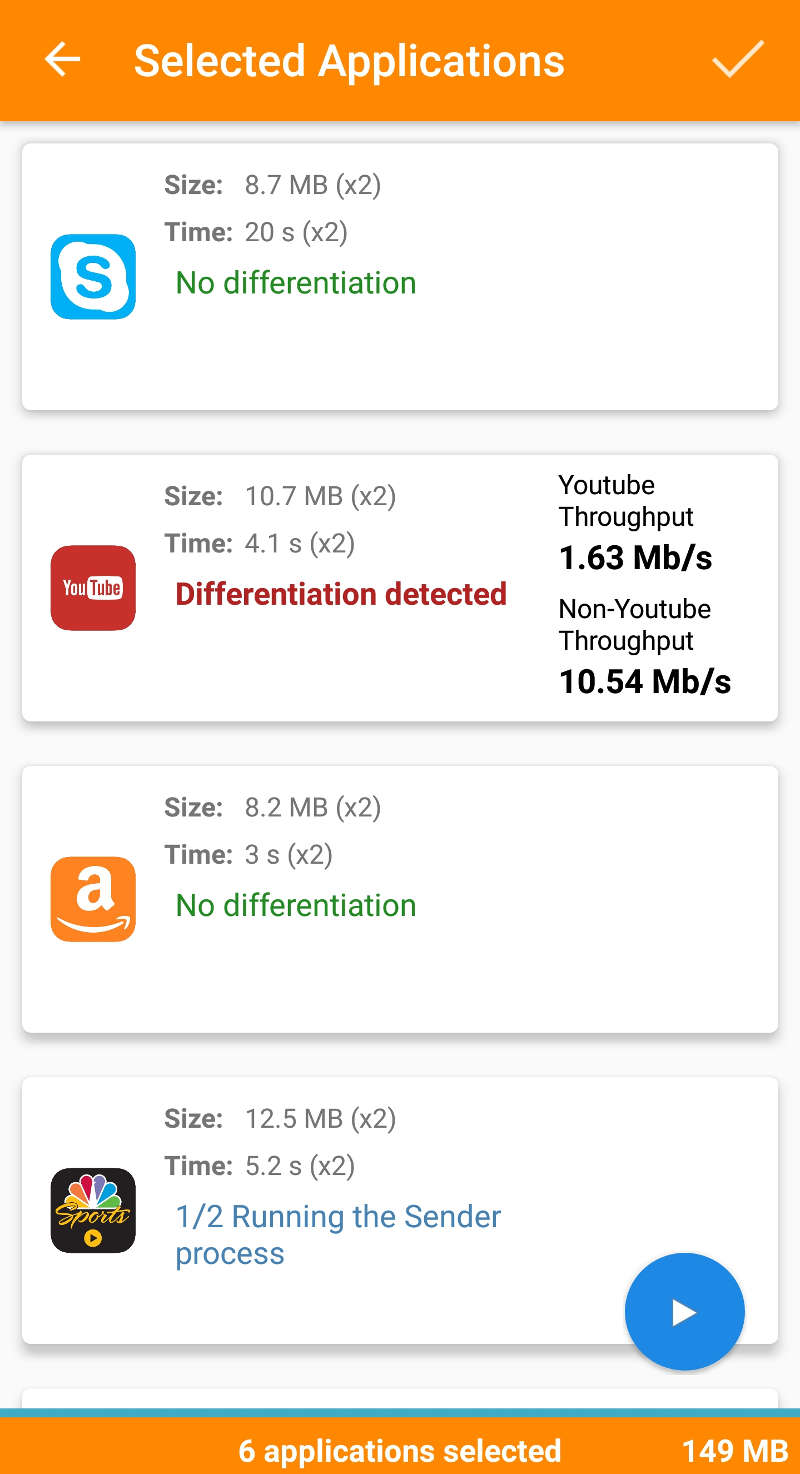Screen dimensions: 800x1474
Task: Tap the Skype app icon
Action: 93,277
